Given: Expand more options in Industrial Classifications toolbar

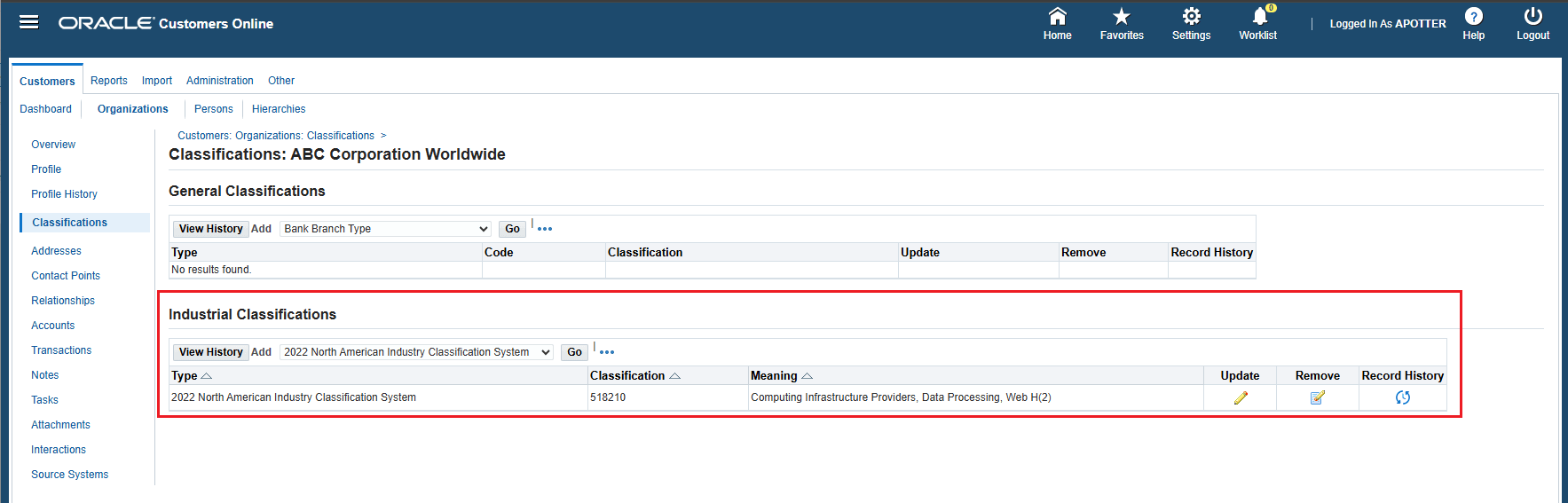Looking at the screenshot, I should pyautogui.click(x=607, y=352).
